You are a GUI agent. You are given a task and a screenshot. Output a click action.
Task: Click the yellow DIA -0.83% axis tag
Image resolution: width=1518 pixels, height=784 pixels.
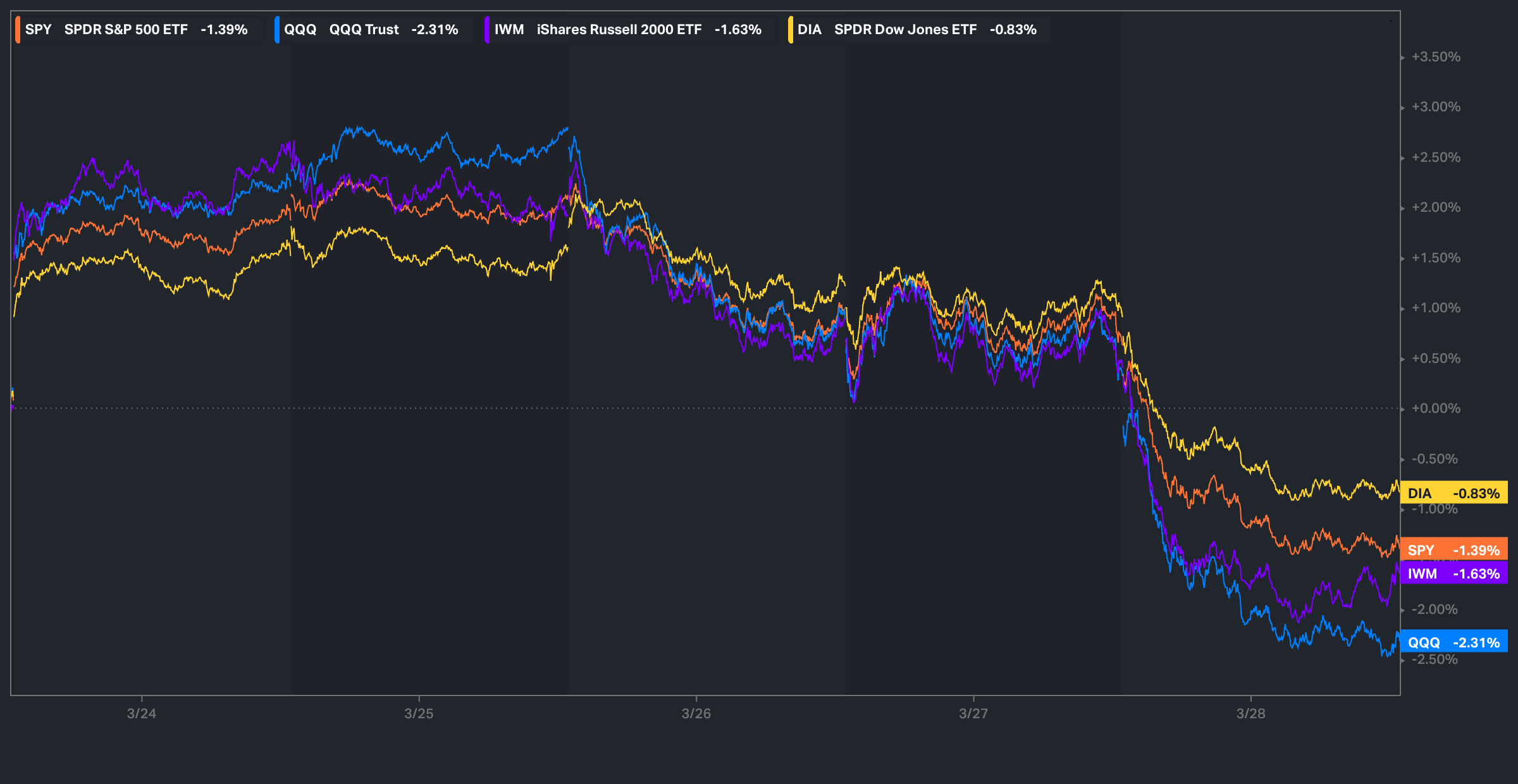tap(1453, 493)
